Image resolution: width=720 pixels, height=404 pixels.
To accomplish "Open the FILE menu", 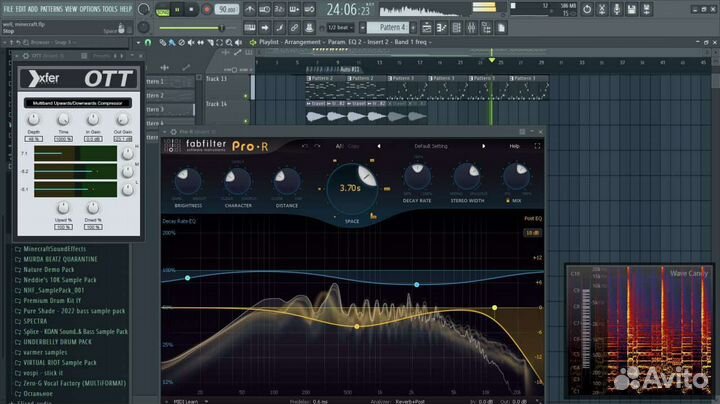I will 8,8.
